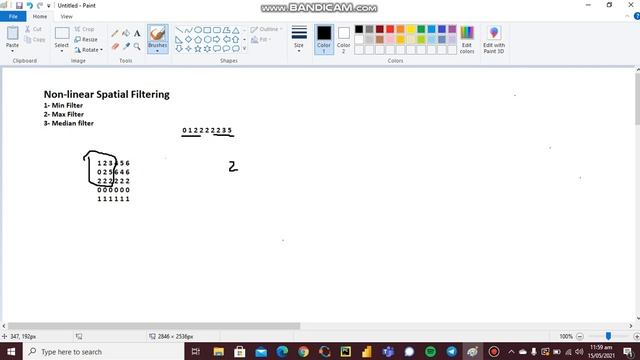Viewport: 640px width, 360px height.
Task: Open the Rotate dropdown
Action: pos(89,50)
